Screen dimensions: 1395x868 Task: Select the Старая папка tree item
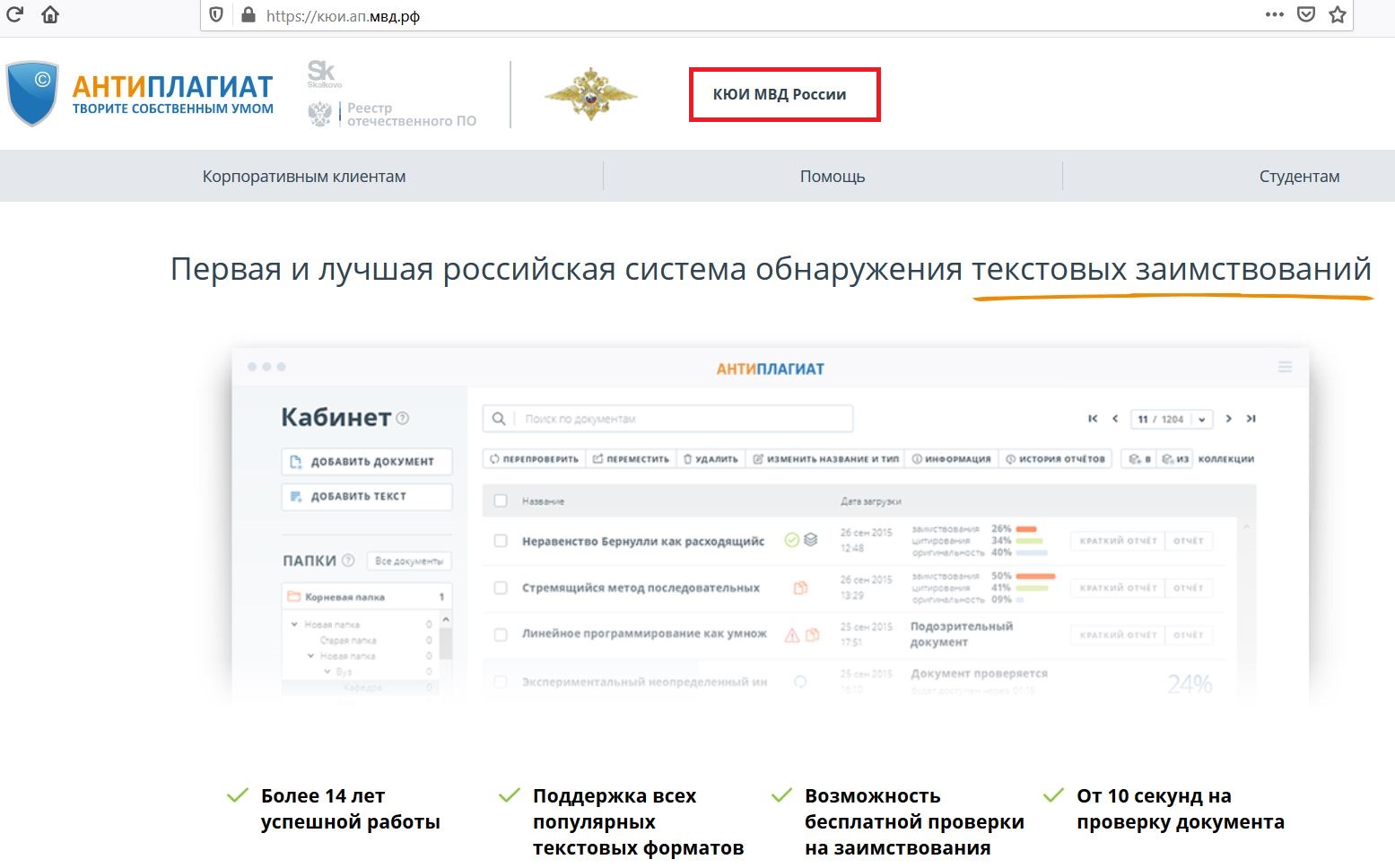[348, 640]
